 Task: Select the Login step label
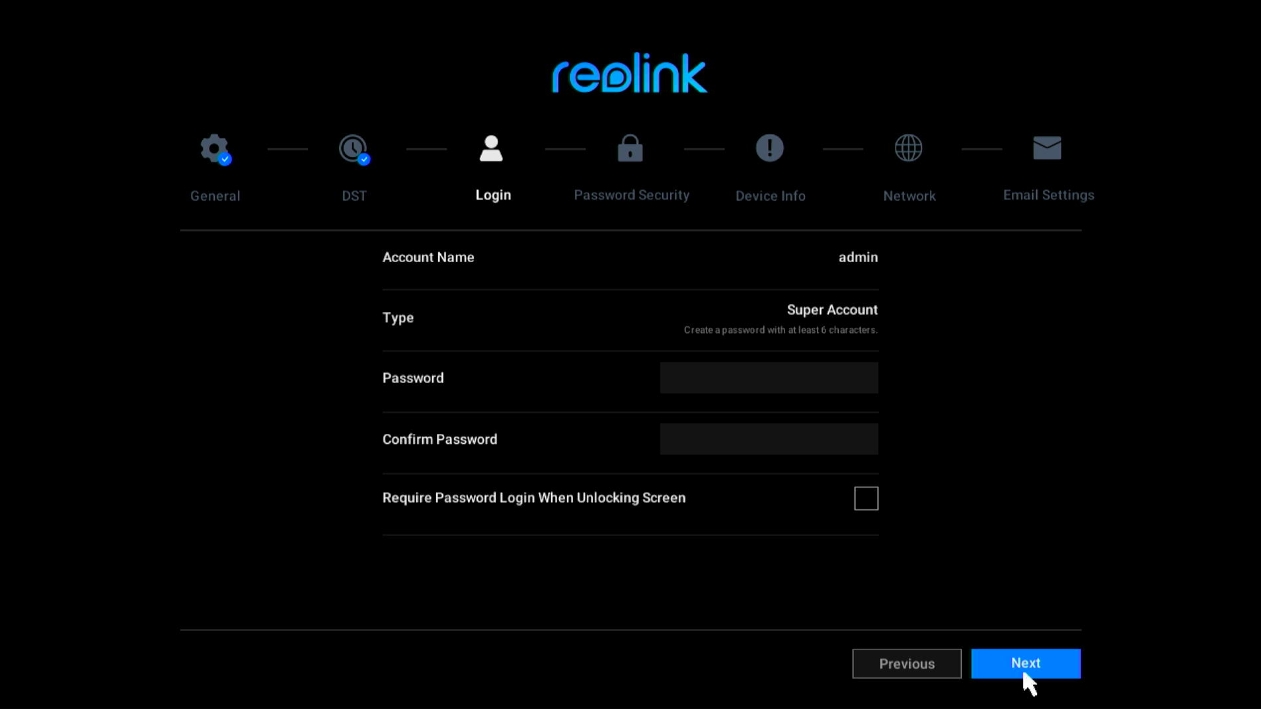point(493,195)
